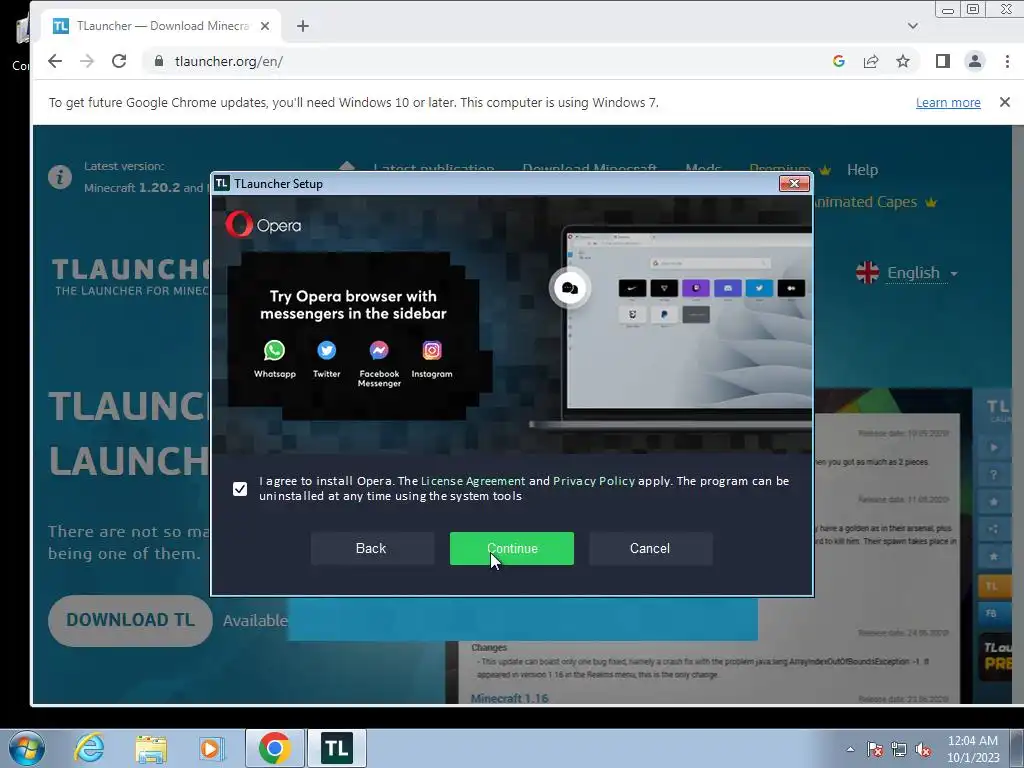
Task: Open the License Agreement link
Action: [x=473, y=481]
